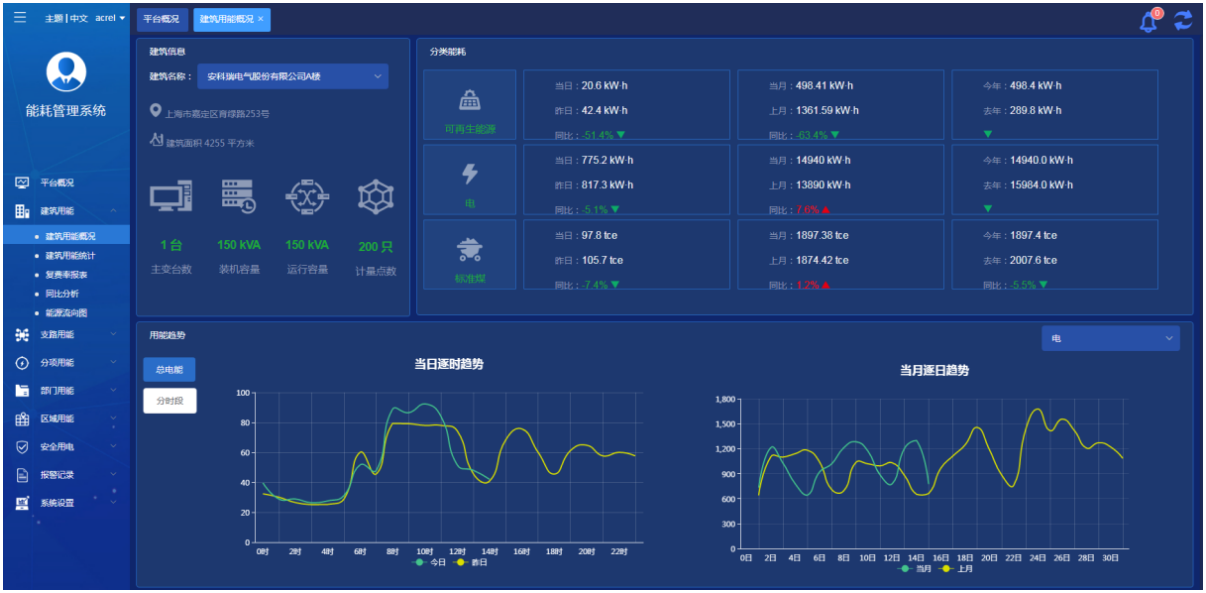1206x593 pixels.
Task: Click the 可再生能源 renewable energy icon
Action: pyautogui.click(x=470, y=100)
